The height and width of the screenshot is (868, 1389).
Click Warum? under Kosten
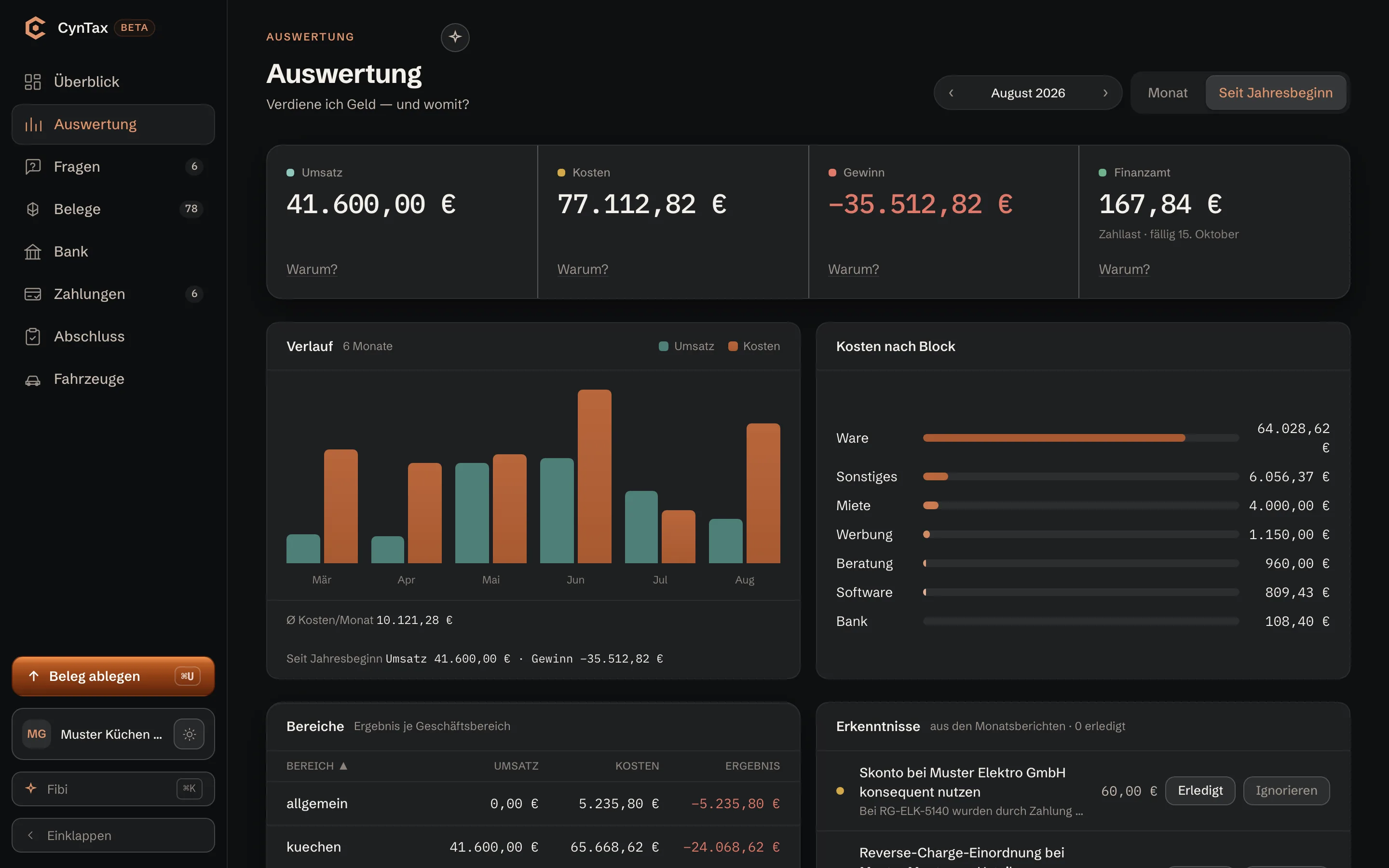coord(583,269)
